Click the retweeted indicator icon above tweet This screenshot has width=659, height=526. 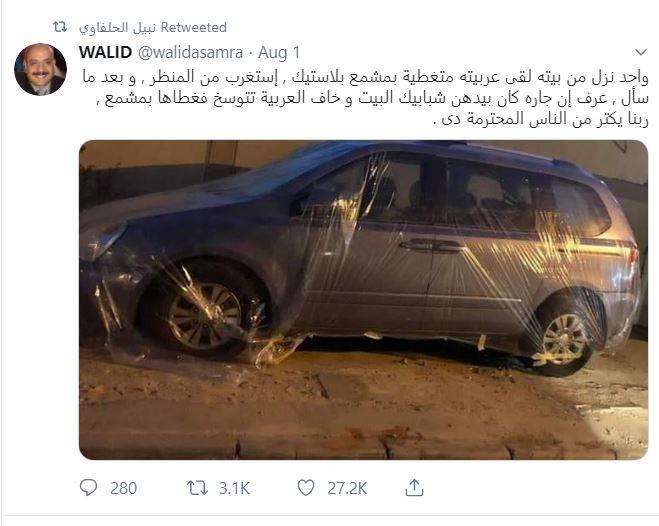[x=60, y=27]
